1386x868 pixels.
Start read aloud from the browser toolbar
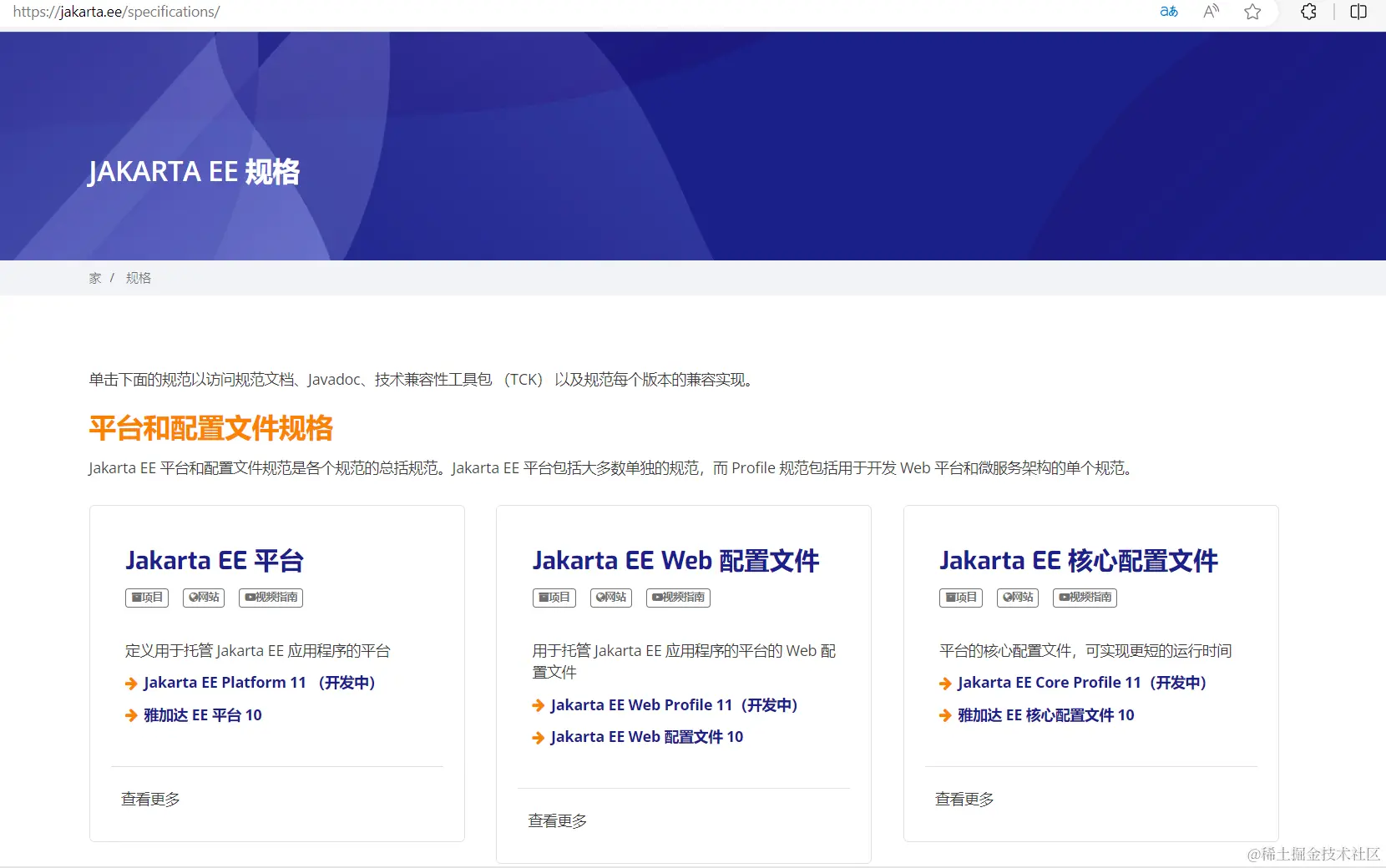[x=1211, y=12]
